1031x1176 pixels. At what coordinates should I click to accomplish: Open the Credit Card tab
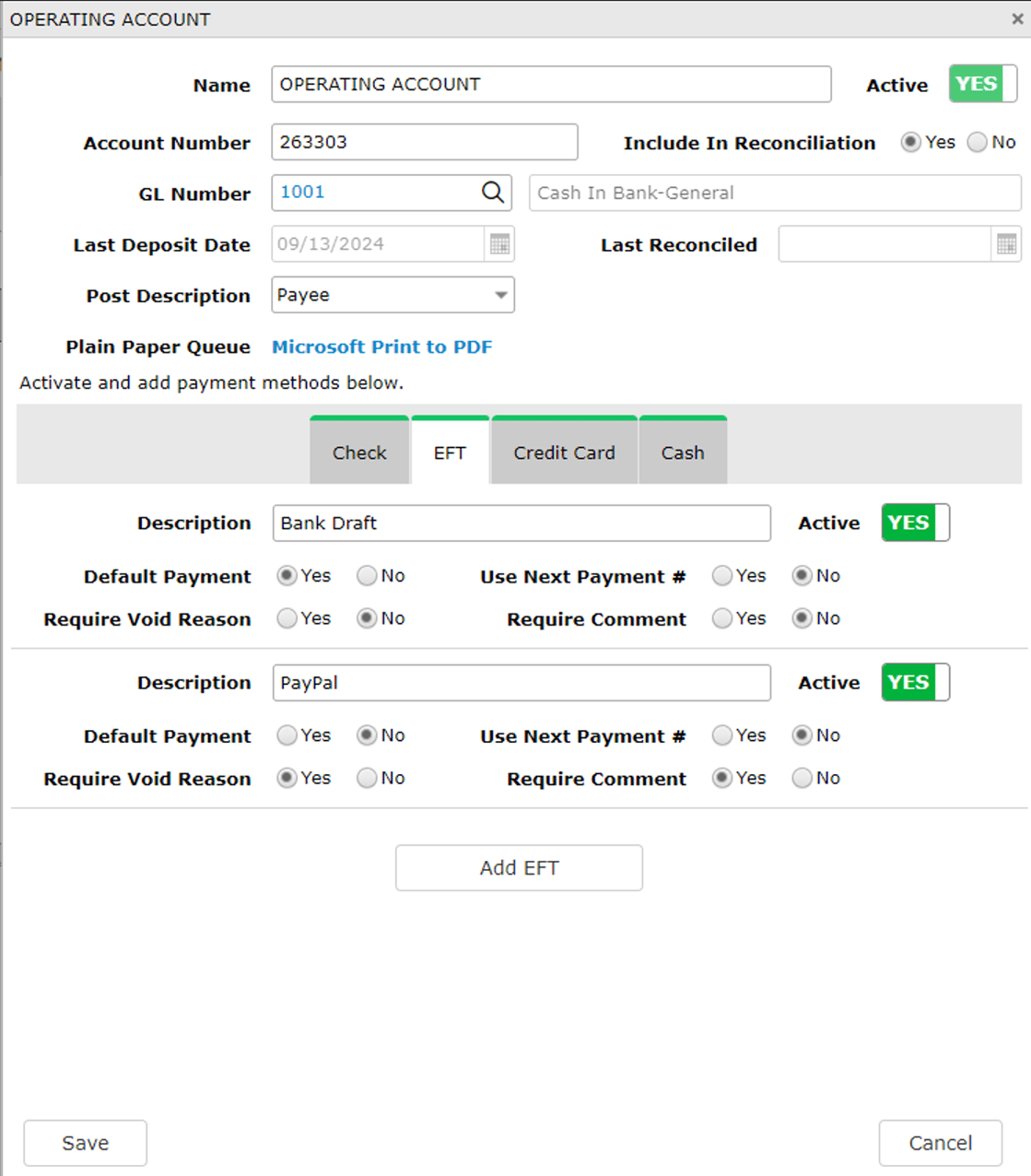[x=563, y=453]
